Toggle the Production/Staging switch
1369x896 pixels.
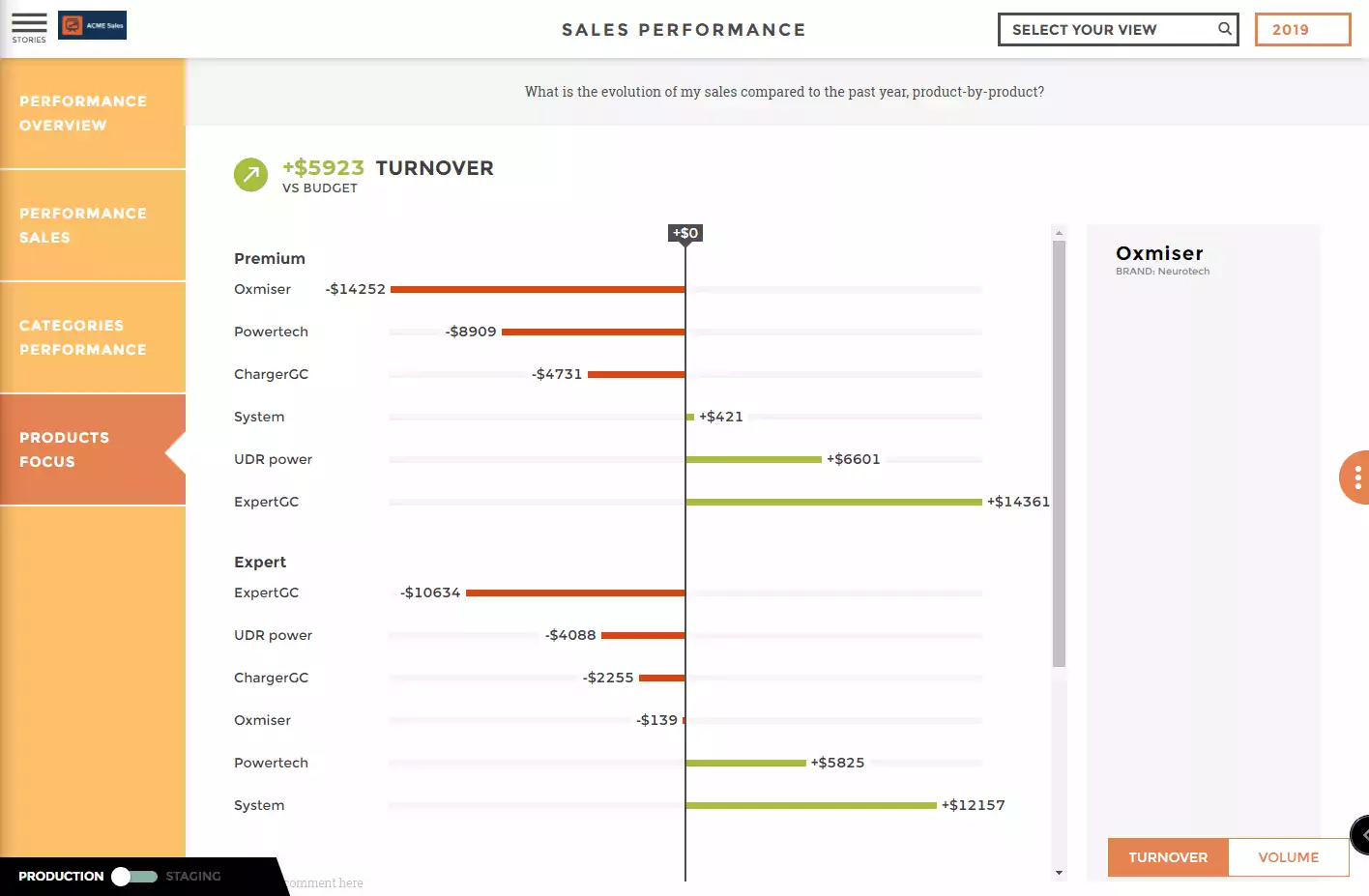click(134, 877)
